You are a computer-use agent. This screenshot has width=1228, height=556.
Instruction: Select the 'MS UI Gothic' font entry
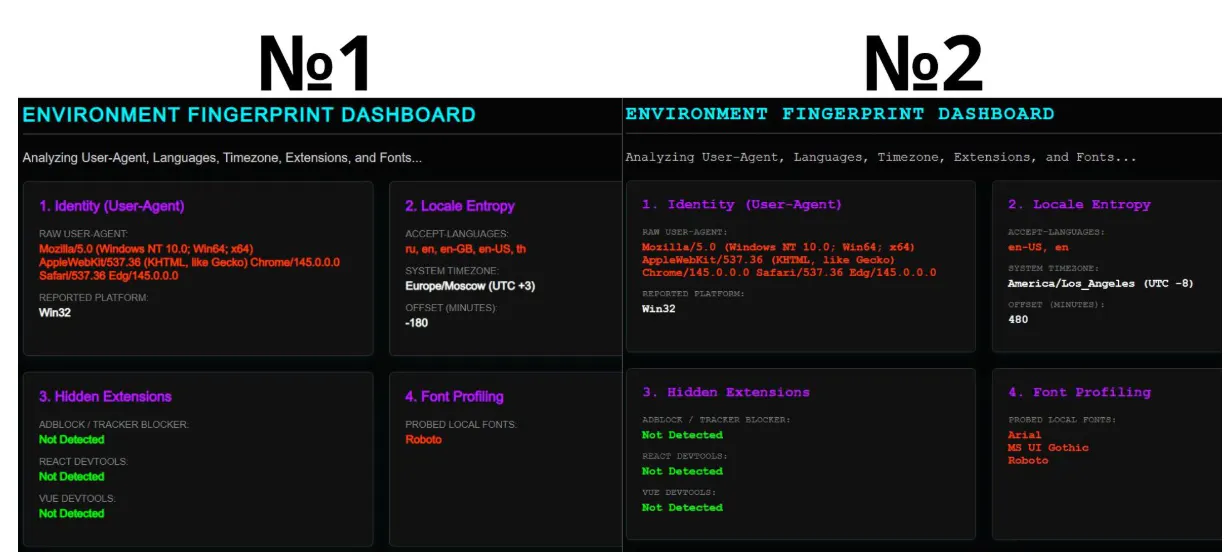tap(1048, 448)
